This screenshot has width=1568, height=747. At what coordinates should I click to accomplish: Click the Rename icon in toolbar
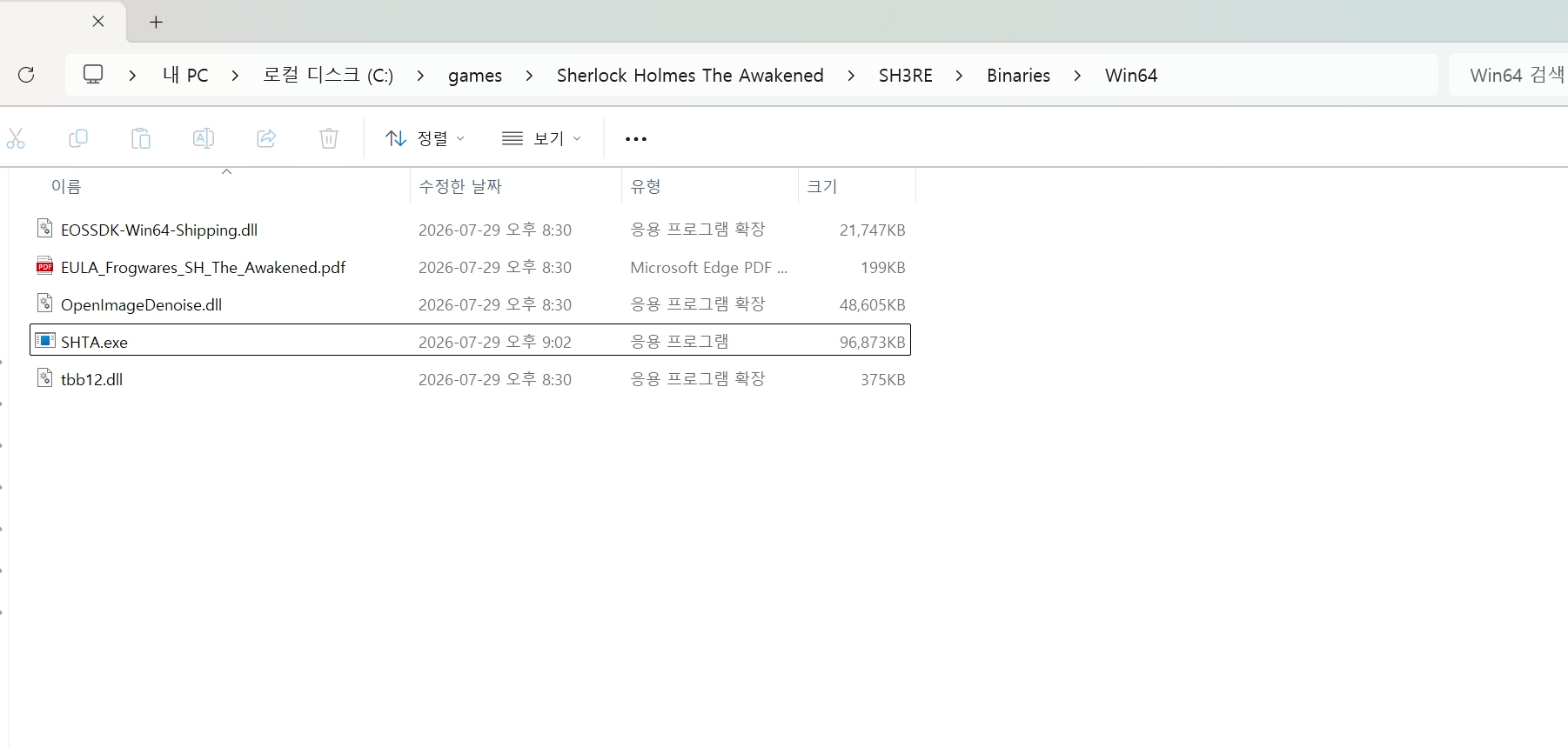(x=204, y=138)
